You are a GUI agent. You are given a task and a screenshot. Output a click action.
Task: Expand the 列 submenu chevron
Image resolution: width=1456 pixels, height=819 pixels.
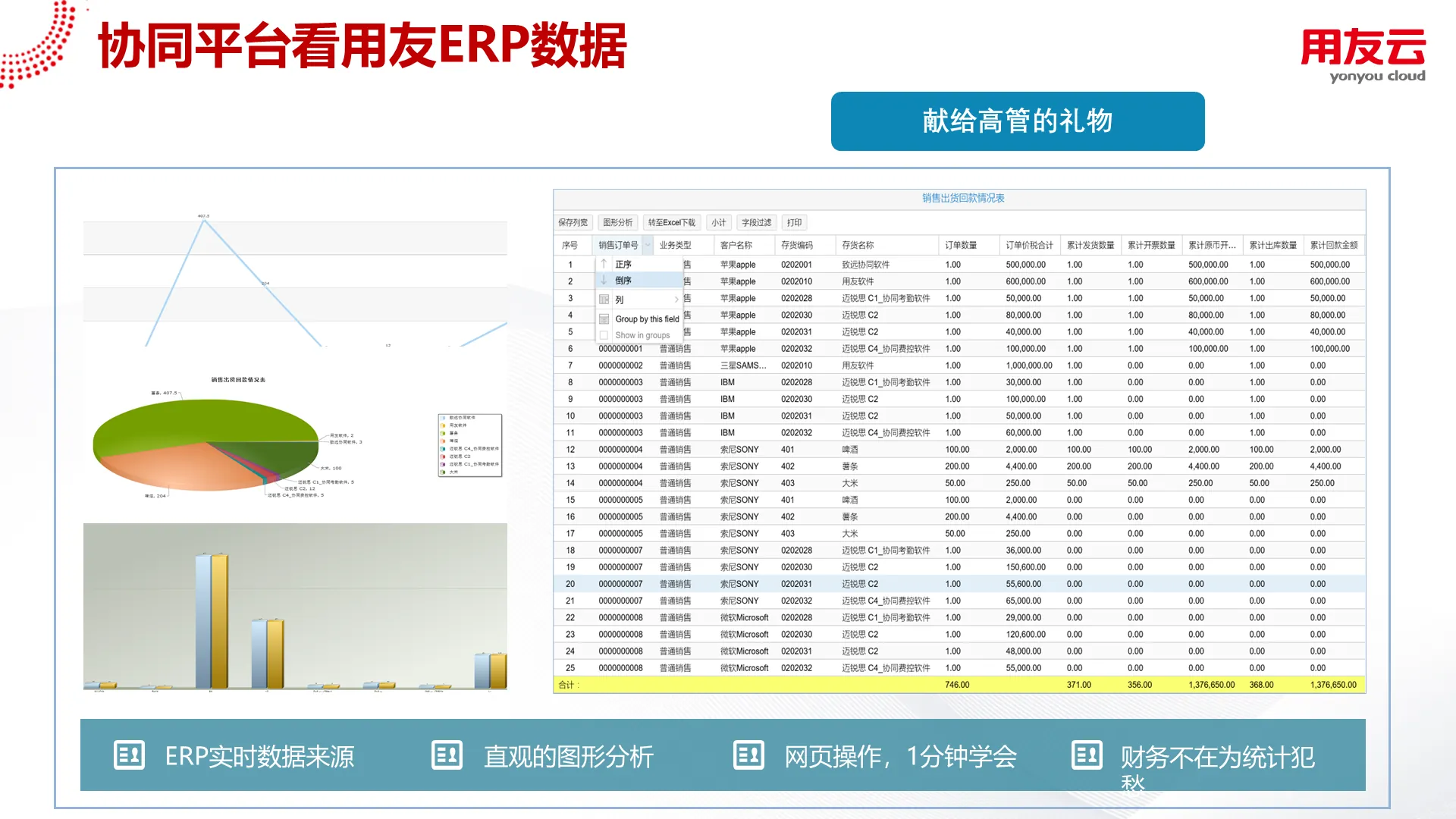pyautogui.click(x=676, y=300)
